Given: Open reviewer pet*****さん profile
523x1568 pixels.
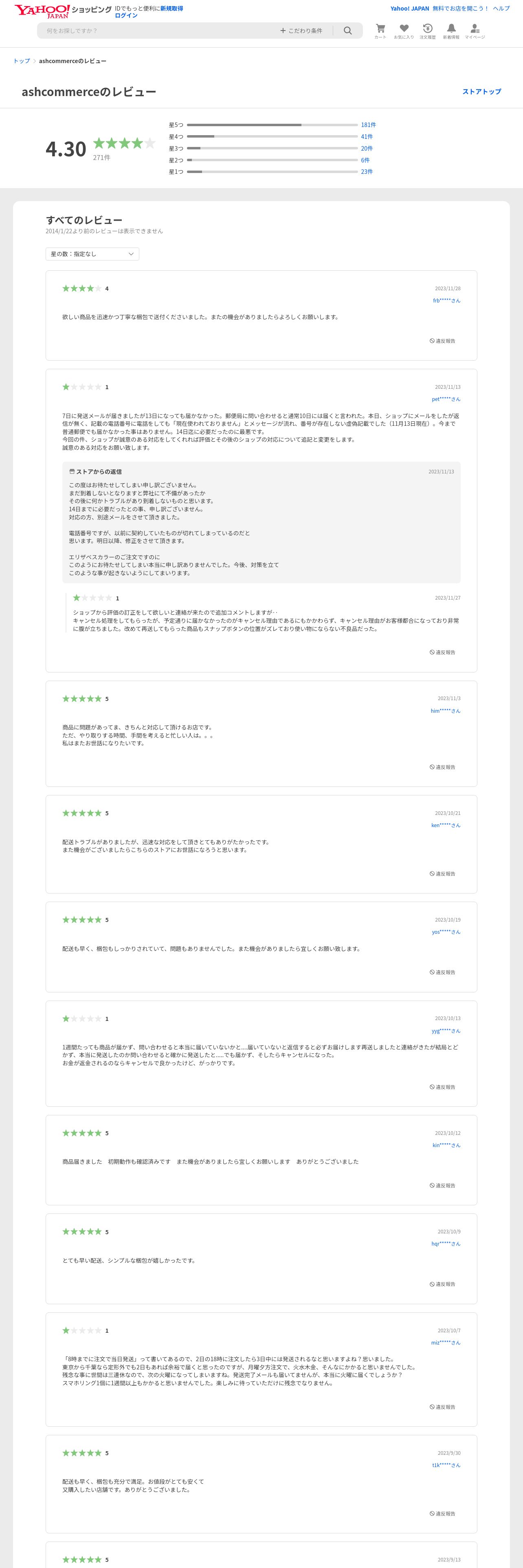Looking at the screenshot, I should [446, 399].
